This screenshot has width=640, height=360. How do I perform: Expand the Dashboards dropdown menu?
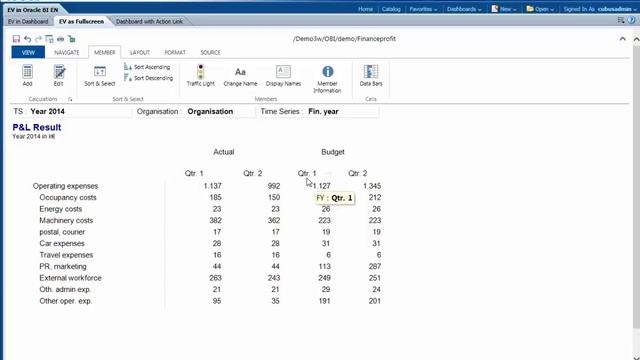464,9
